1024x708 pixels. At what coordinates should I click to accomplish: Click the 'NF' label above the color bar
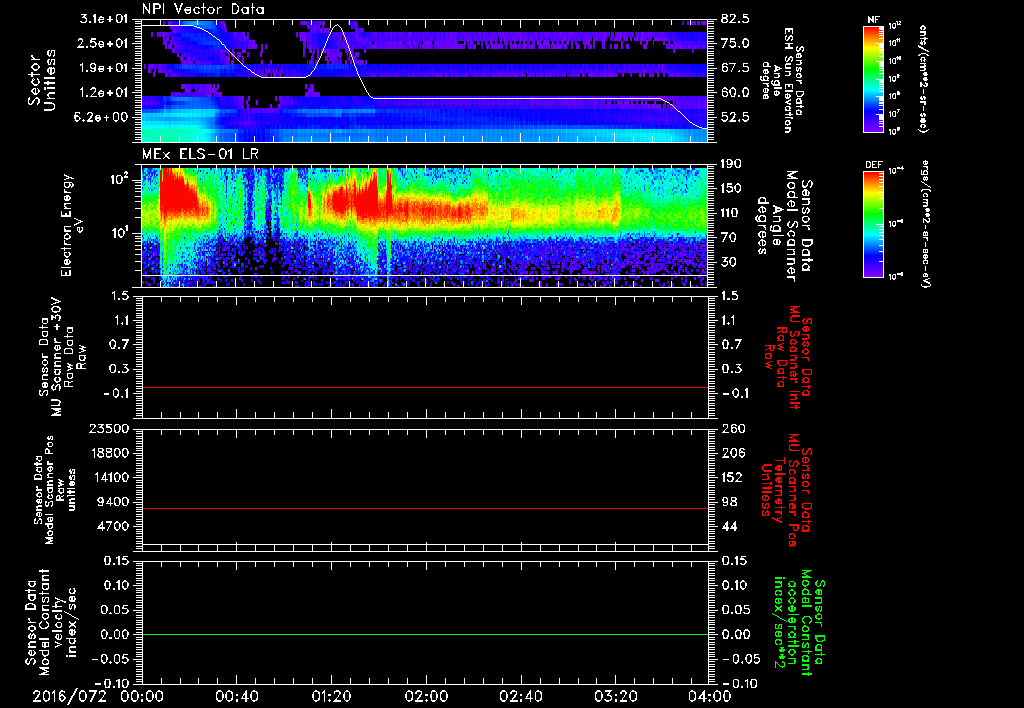tap(874, 20)
